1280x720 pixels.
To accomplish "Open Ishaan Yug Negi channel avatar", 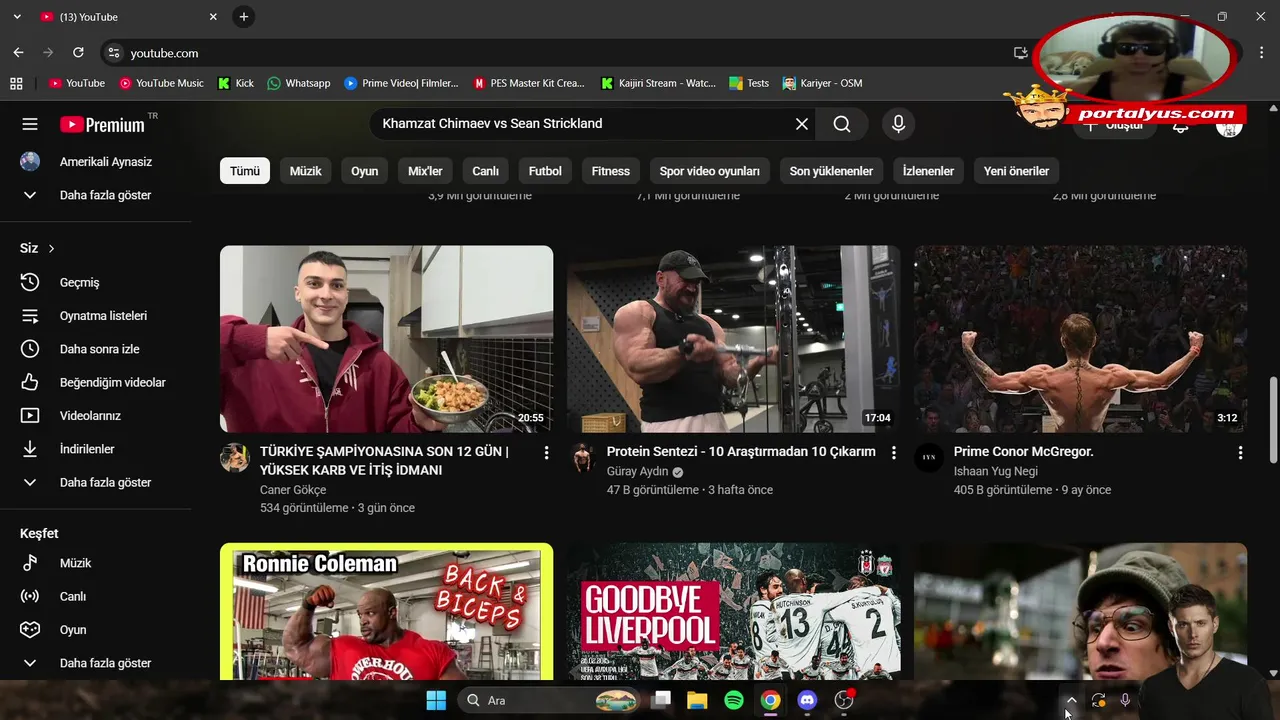I will click(929, 458).
